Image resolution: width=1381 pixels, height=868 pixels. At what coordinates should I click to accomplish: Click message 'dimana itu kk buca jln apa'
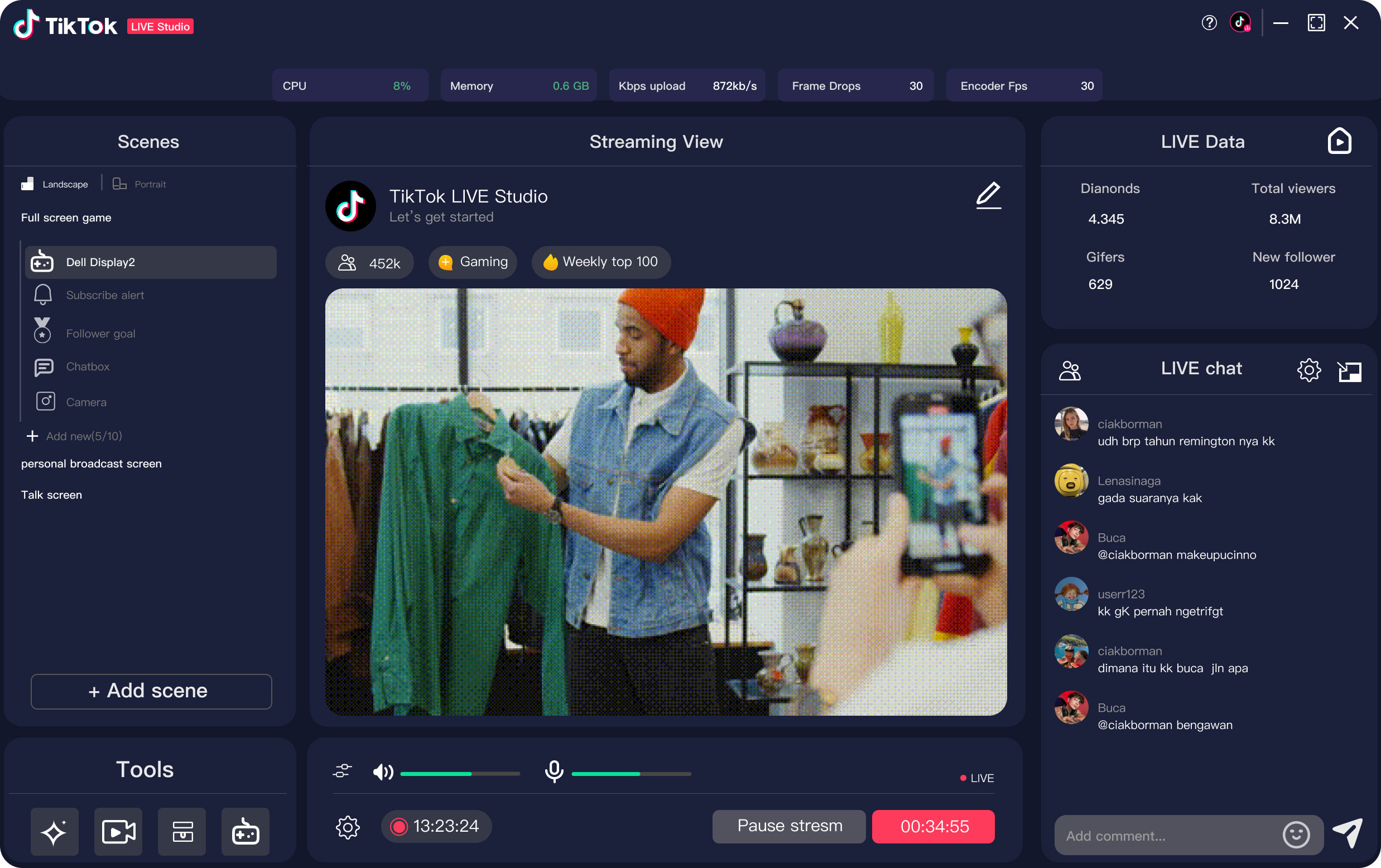coord(1173,668)
